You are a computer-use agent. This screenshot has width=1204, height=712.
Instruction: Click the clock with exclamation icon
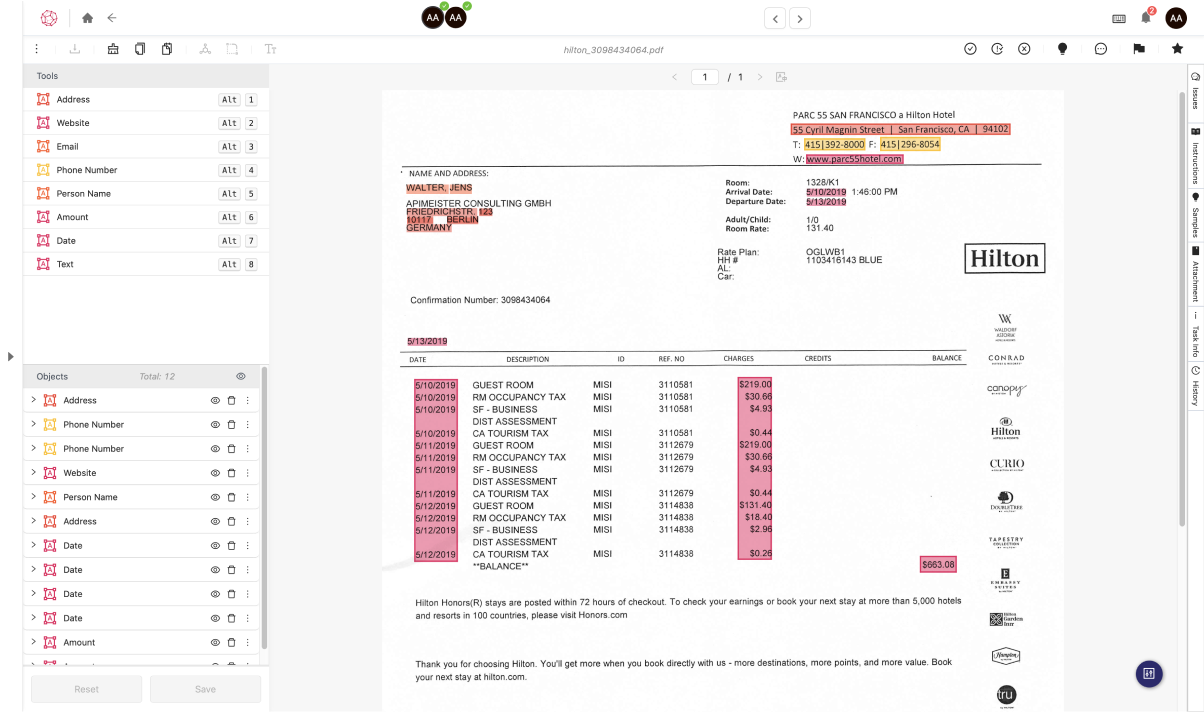[997, 49]
